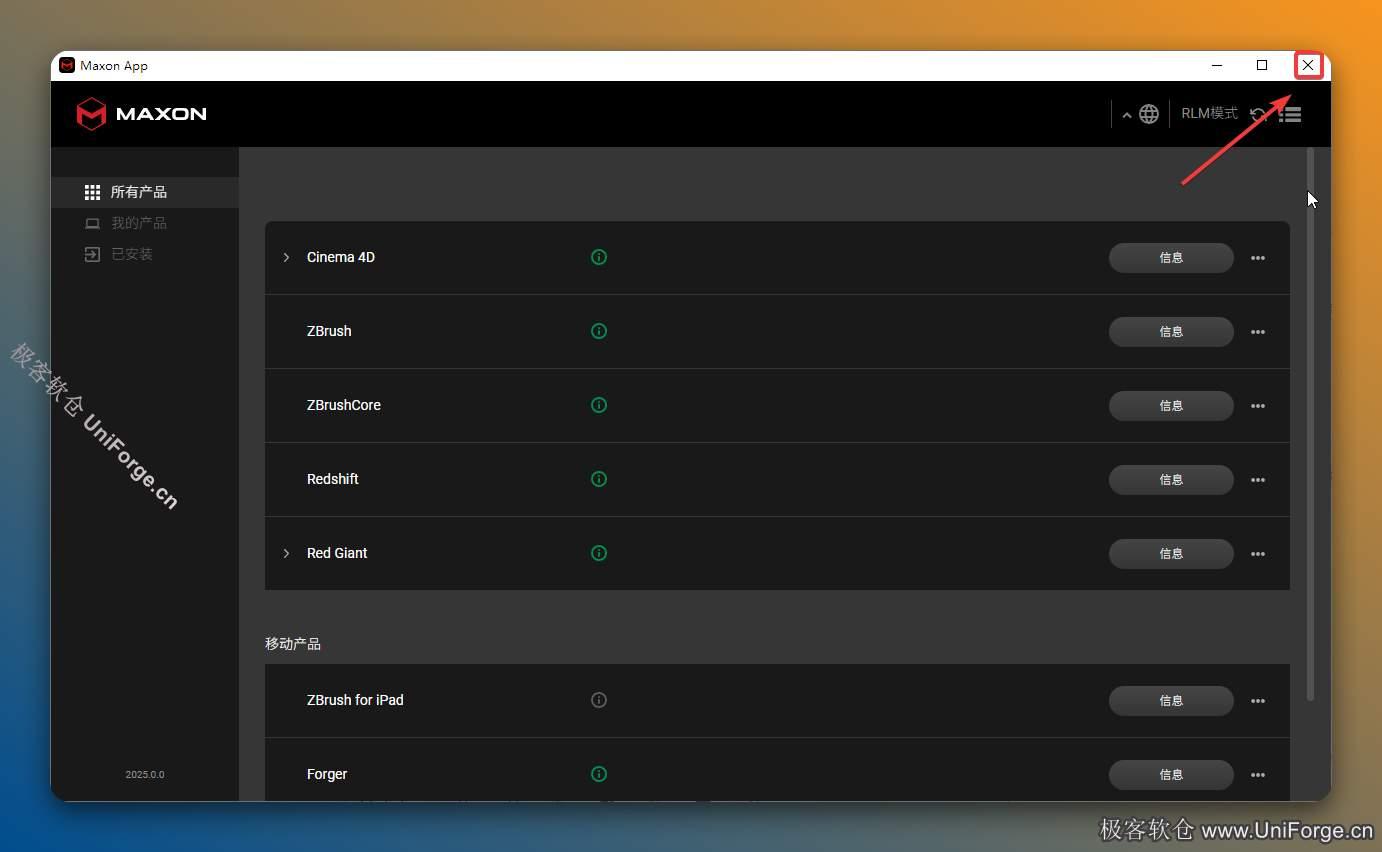The width and height of the screenshot is (1382, 852).
Task: Open the three-dot menu for ZBrush for iPad
Action: coord(1258,701)
